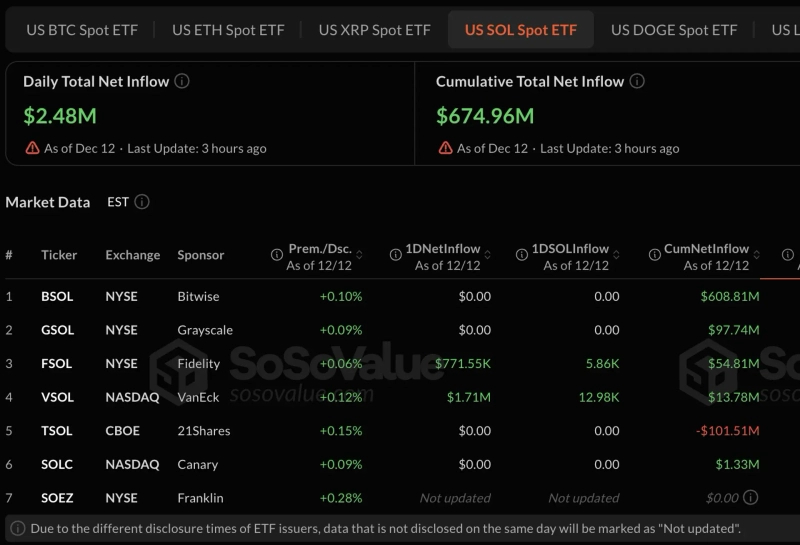
Task: Click warning icon under Cumulative Total Net Inflow
Action: 445,148
